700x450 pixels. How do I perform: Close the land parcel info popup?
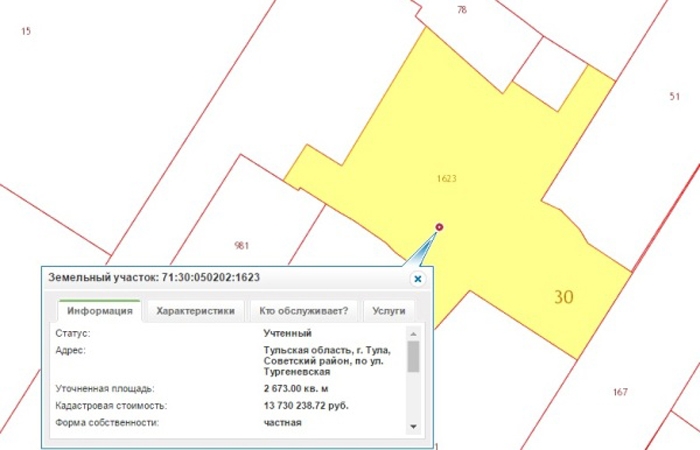click(418, 279)
